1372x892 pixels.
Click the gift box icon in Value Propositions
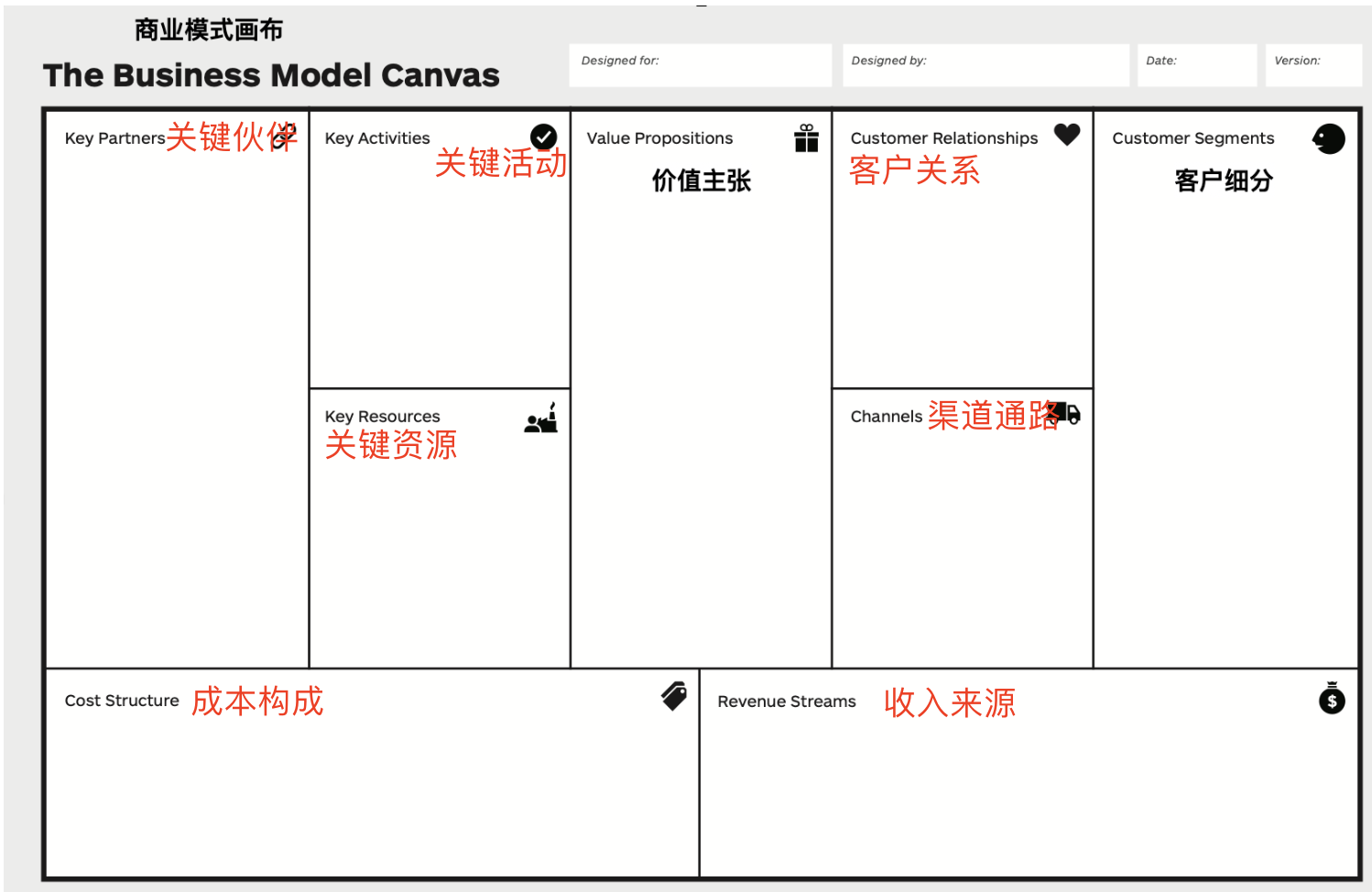pyautogui.click(x=806, y=138)
